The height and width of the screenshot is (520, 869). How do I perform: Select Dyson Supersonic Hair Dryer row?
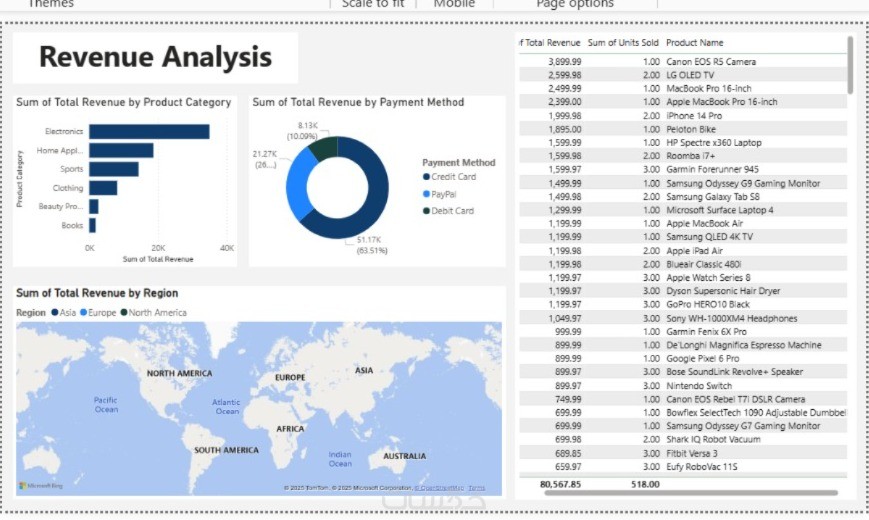click(x=683, y=291)
